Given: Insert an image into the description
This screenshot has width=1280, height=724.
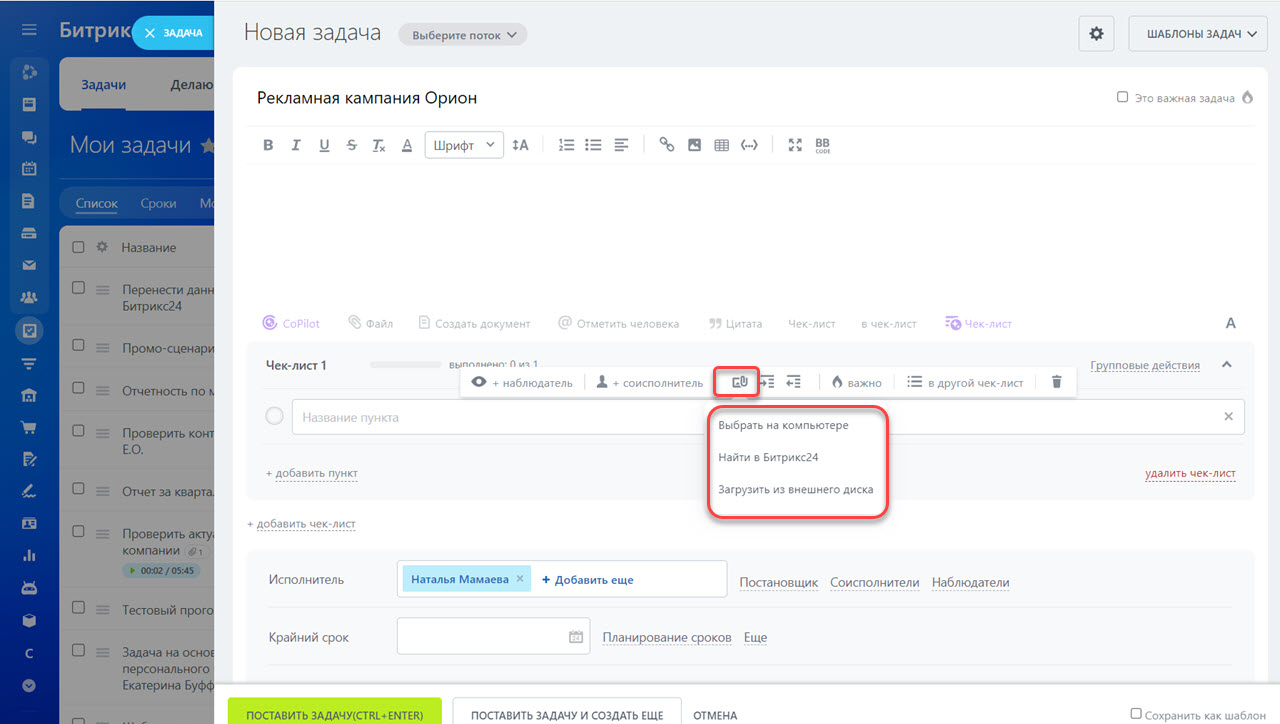Looking at the screenshot, I should pyautogui.click(x=694, y=145).
